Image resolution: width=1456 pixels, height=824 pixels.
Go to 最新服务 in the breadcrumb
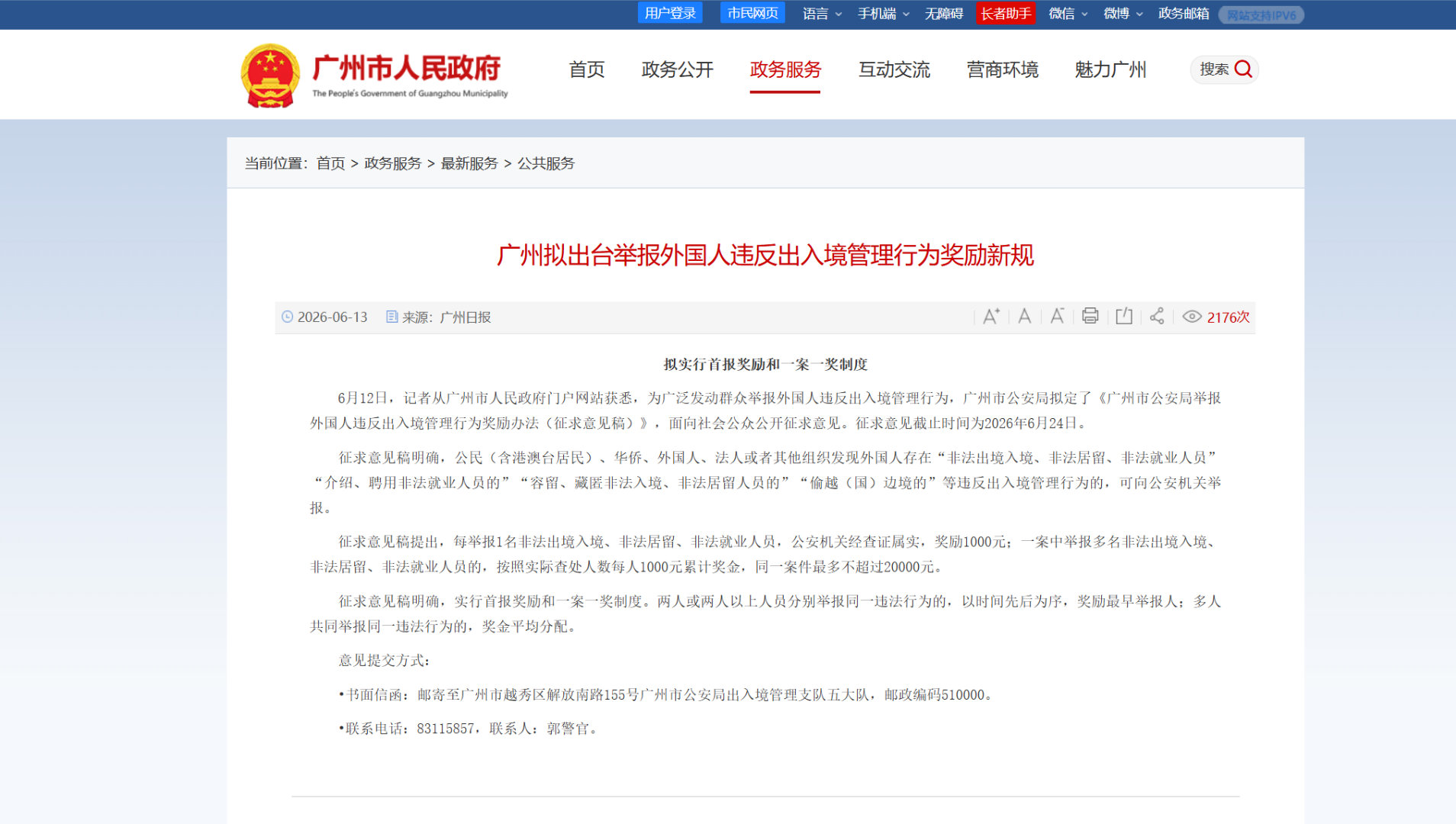point(469,163)
